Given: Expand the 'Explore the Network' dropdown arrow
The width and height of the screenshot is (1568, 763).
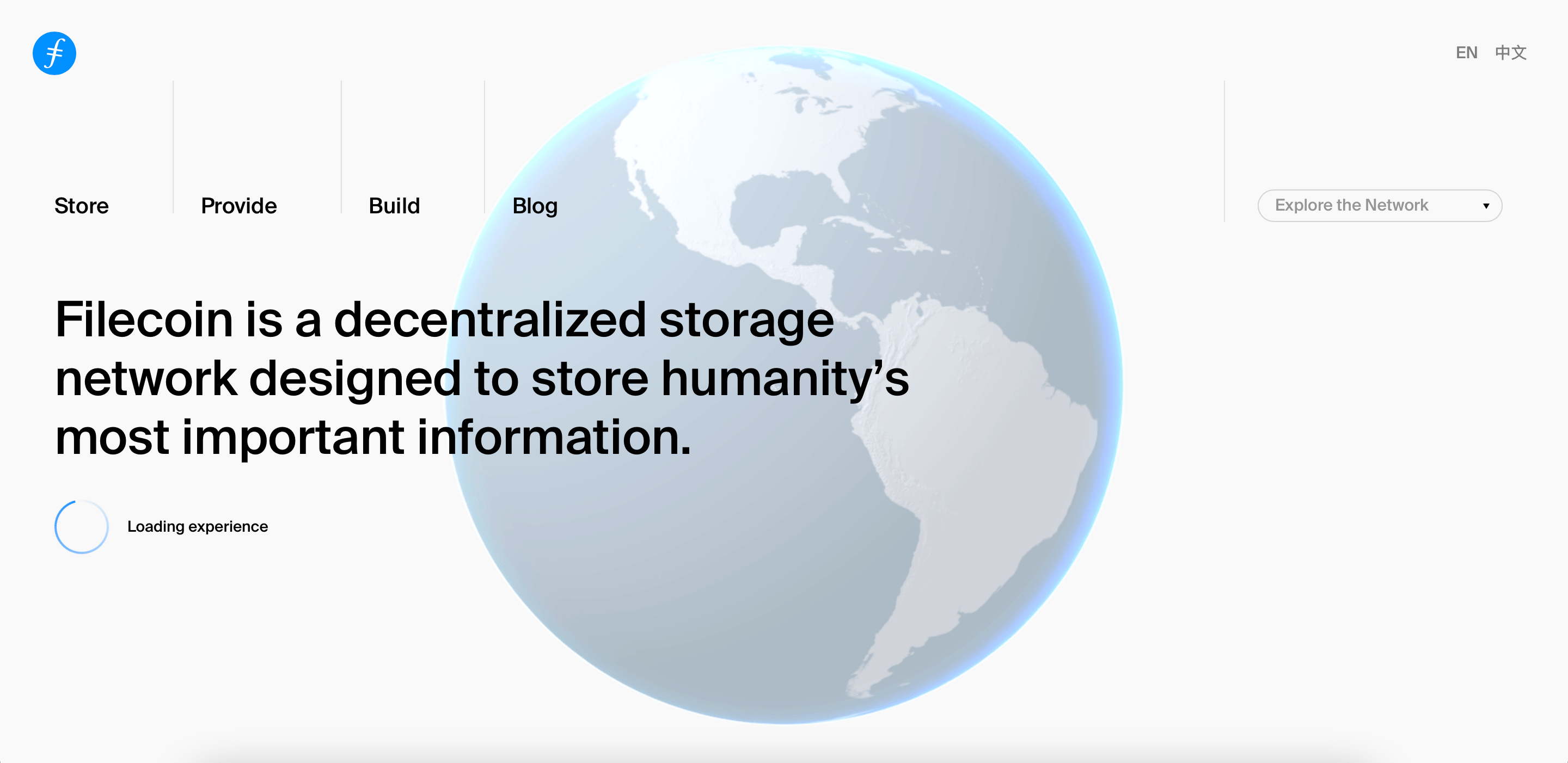Looking at the screenshot, I should click(1485, 206).
